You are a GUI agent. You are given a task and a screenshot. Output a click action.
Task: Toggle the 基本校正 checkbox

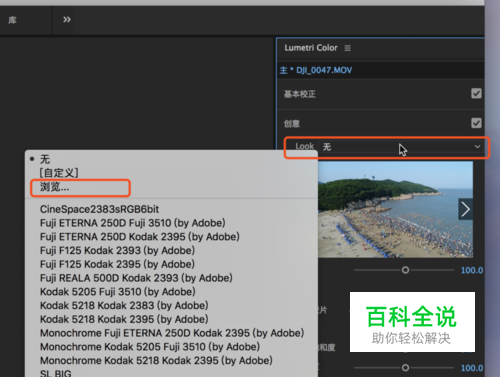pos(476,93)
